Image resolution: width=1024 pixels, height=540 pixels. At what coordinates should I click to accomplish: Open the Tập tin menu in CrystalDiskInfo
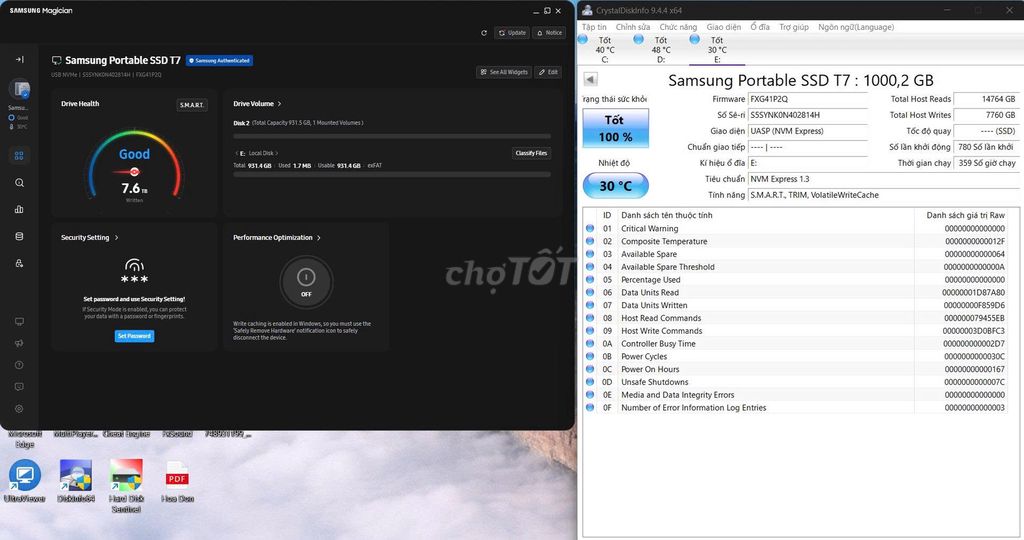pyautogui.click(x=594, y=27)
